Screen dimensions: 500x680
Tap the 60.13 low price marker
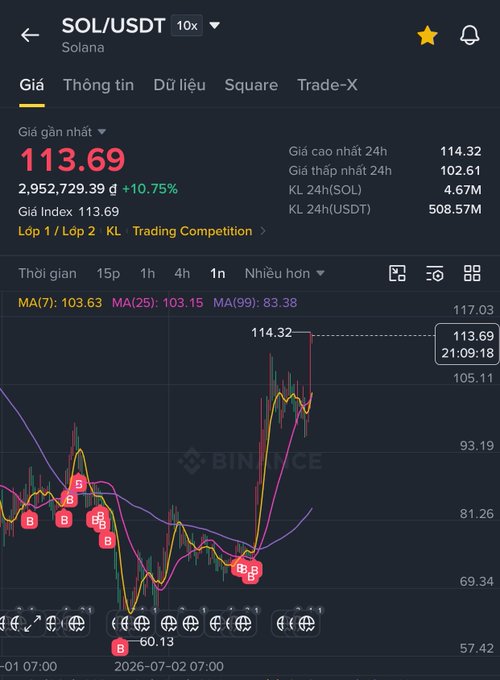tap(157, 641)
